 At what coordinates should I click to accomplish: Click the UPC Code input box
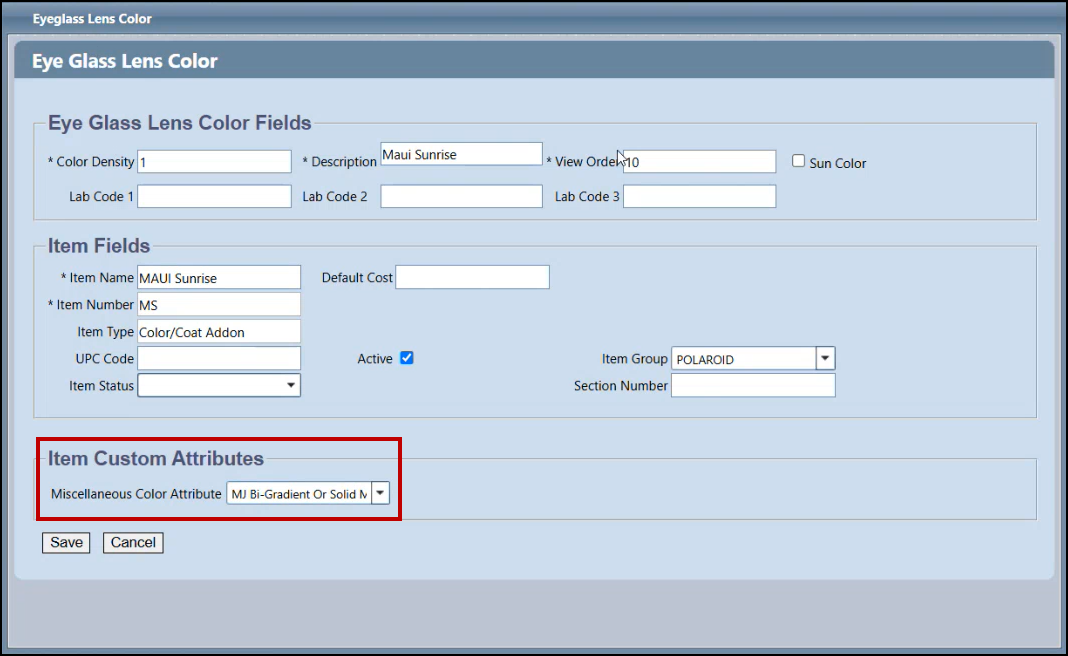coord(218,358)
